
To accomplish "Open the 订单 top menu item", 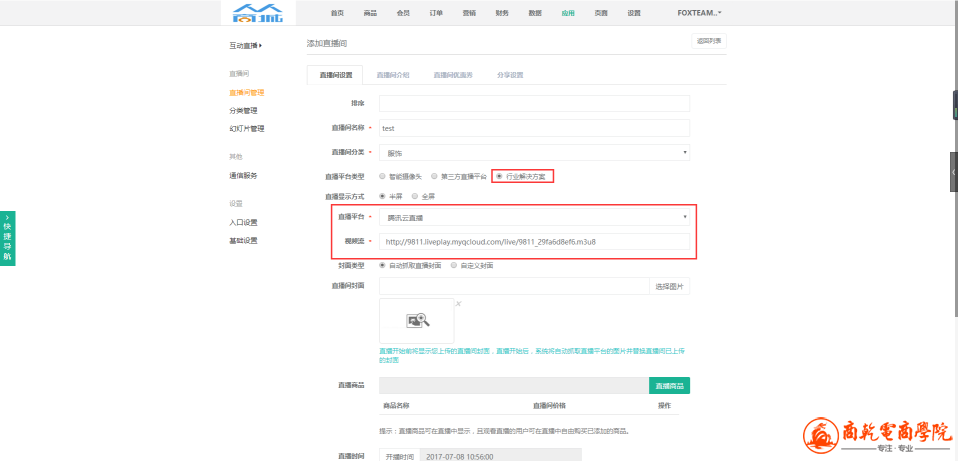I will tap(436, 13).
